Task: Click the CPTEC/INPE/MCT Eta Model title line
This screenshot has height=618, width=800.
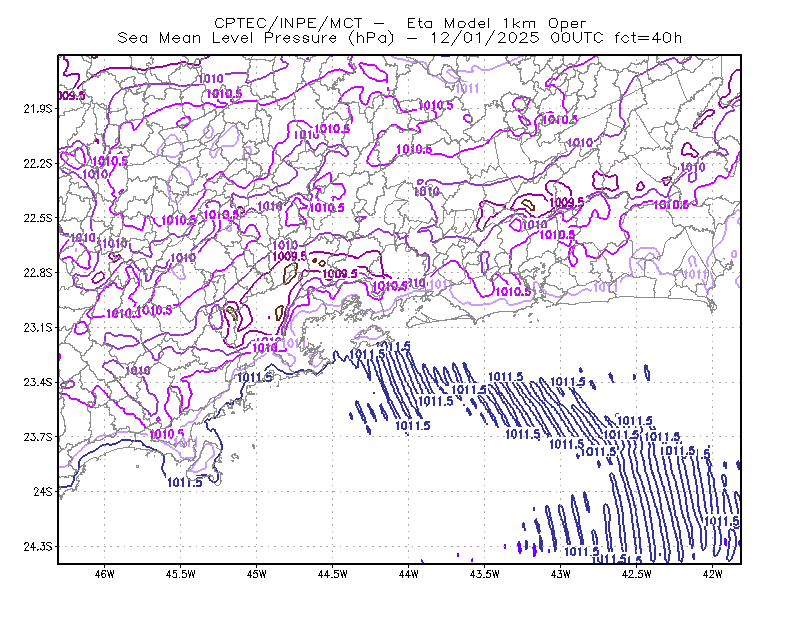Action: [x=400, y=23]
